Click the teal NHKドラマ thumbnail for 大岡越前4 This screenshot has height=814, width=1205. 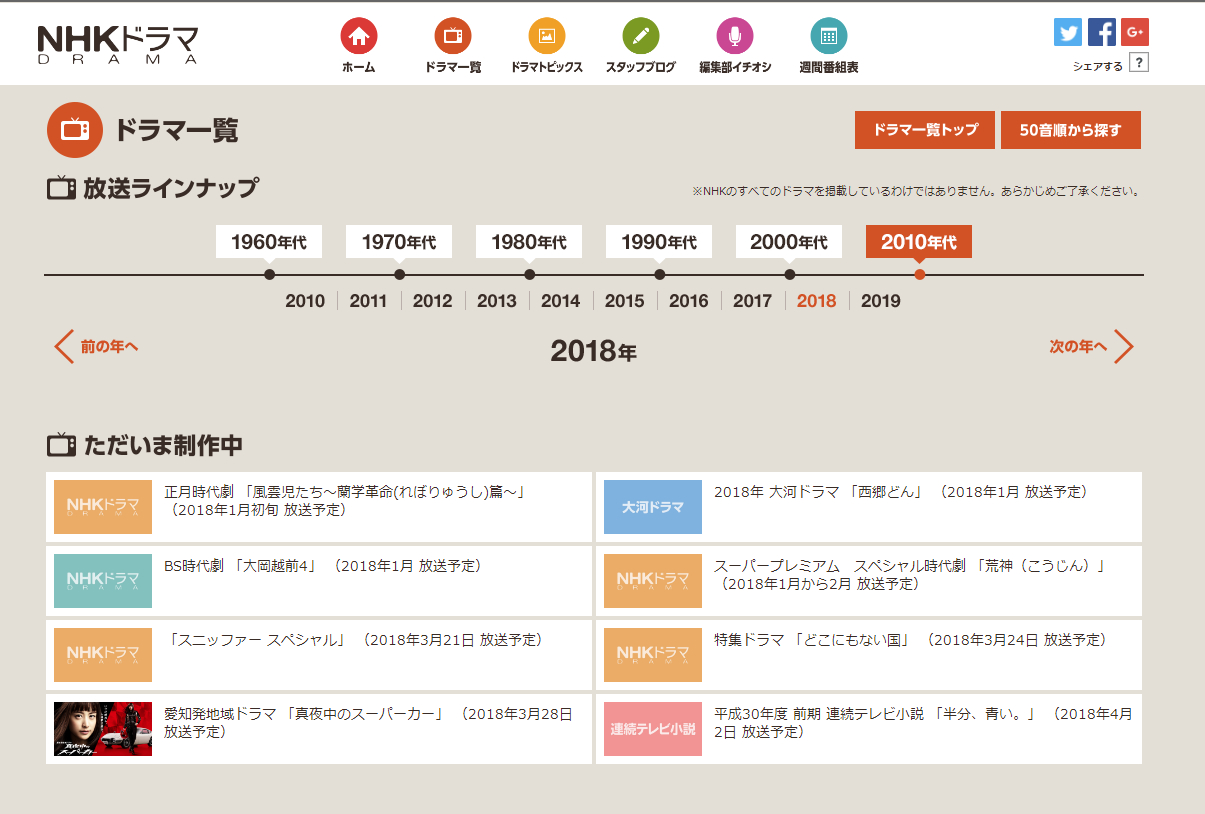[103, 581]
